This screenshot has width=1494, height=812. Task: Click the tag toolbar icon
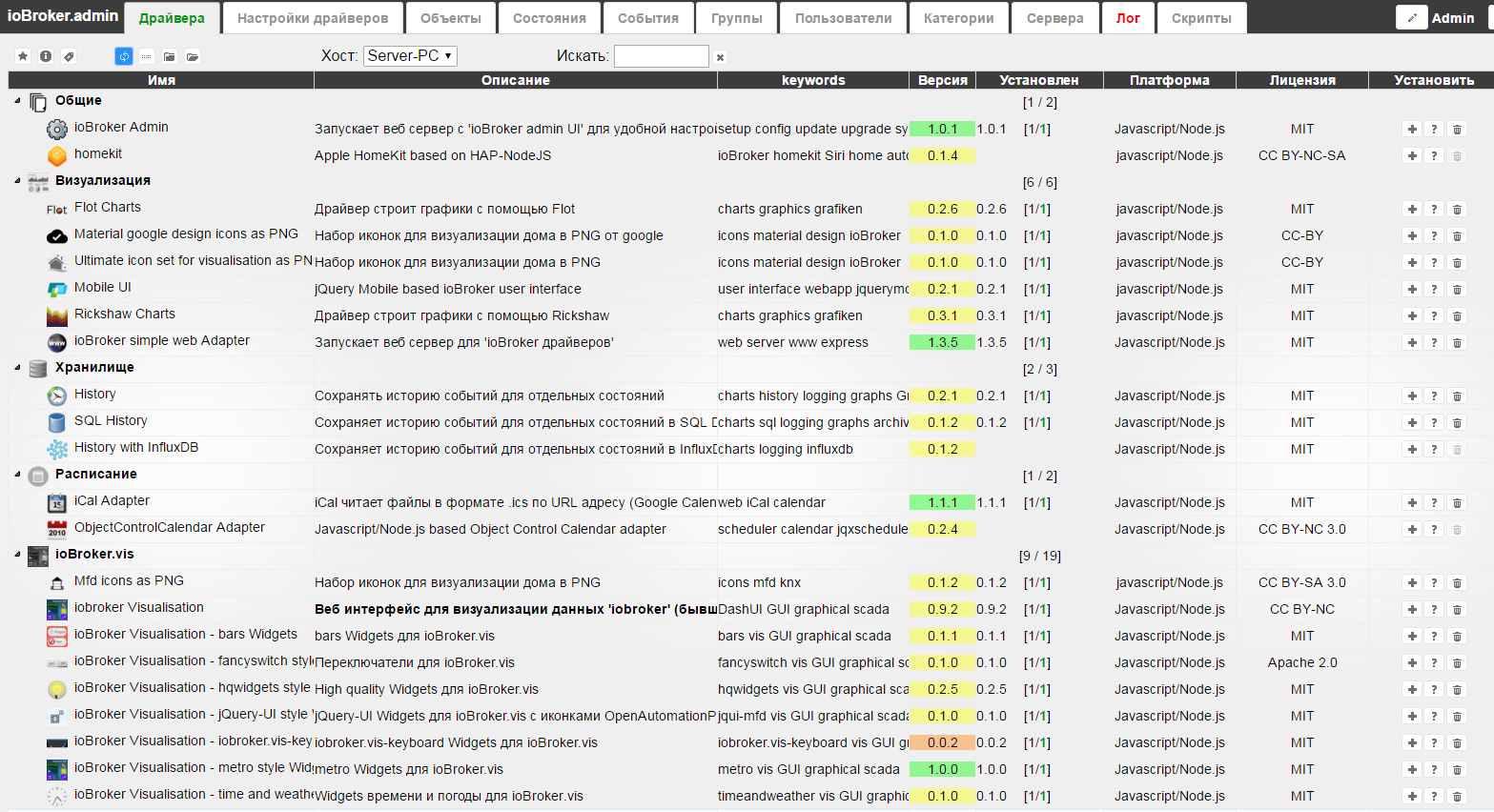(x=69, y=56)
